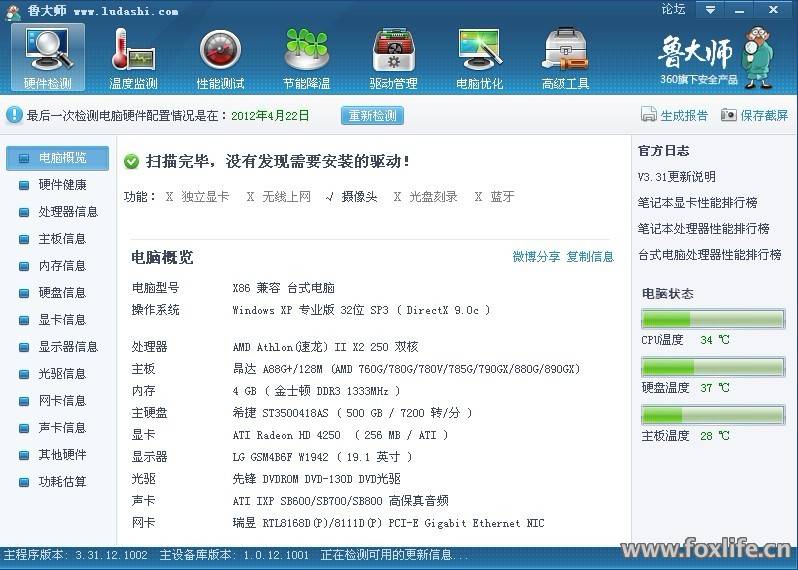This screenshot has width=798, height=570.
Task: Open the 节能降温 energy saving clover icon
Action: 306,51
